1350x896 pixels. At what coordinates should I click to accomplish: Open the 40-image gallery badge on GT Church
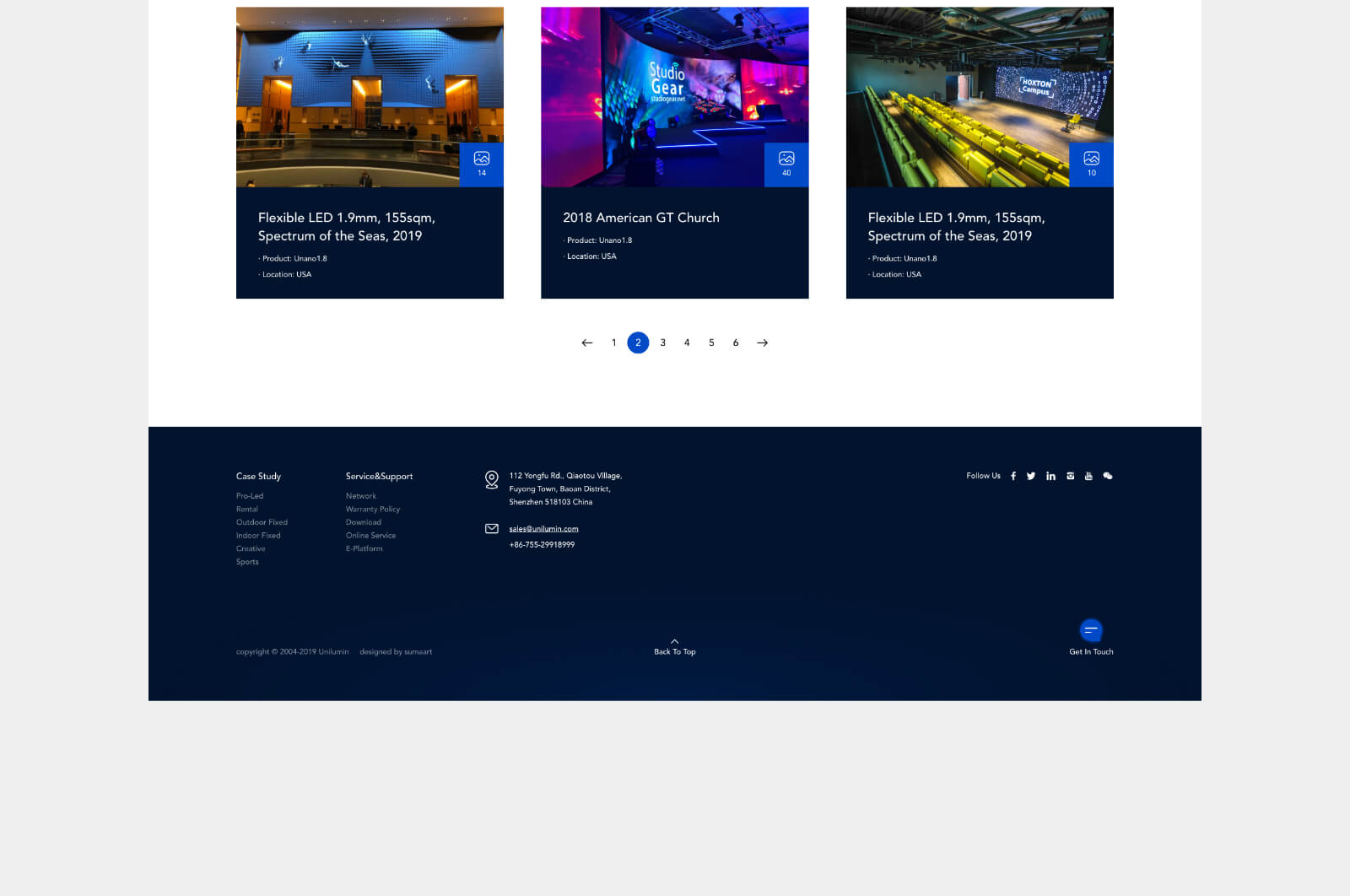coord(786,165)
